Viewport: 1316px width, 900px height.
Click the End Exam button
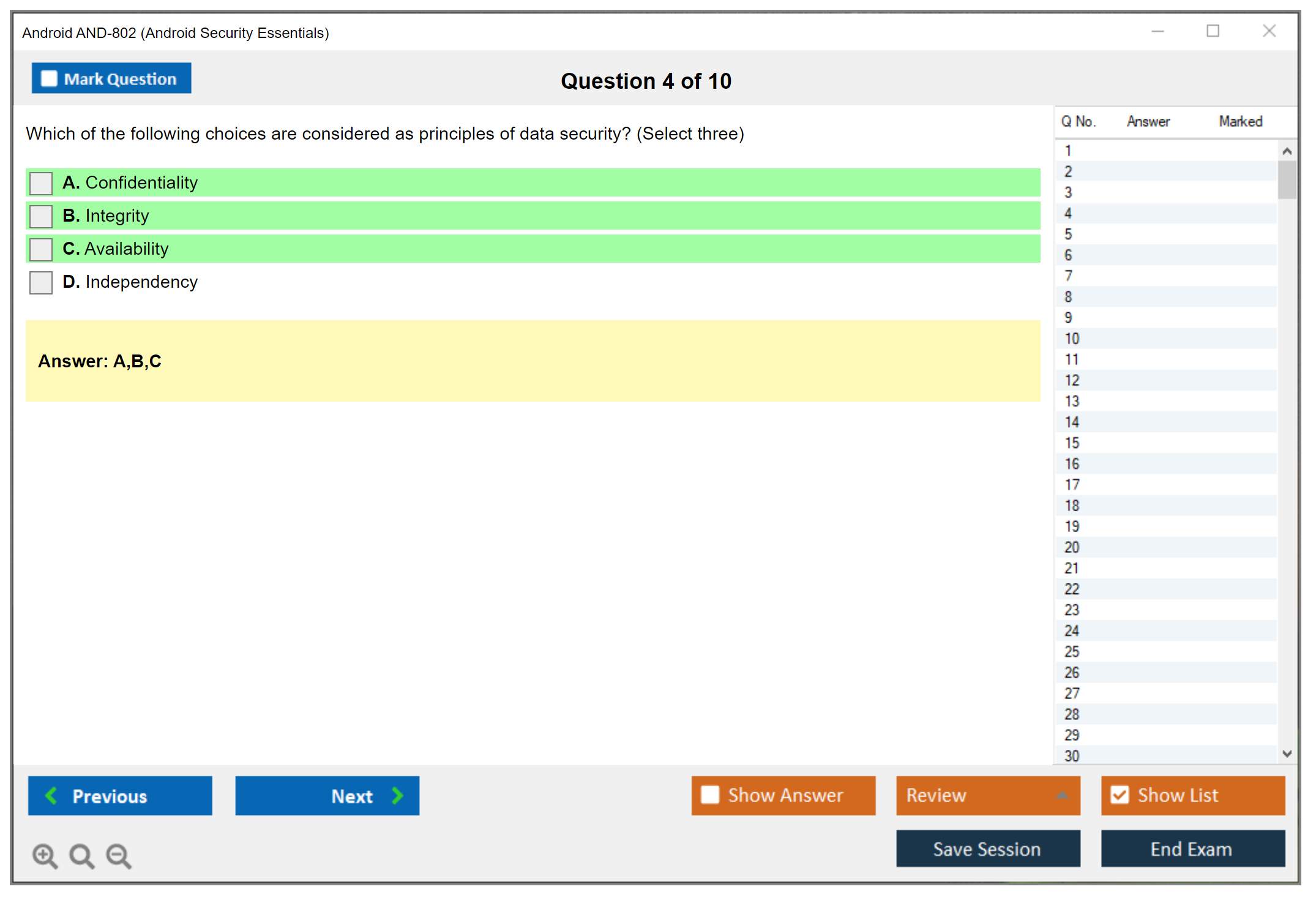coord(1192,849)
